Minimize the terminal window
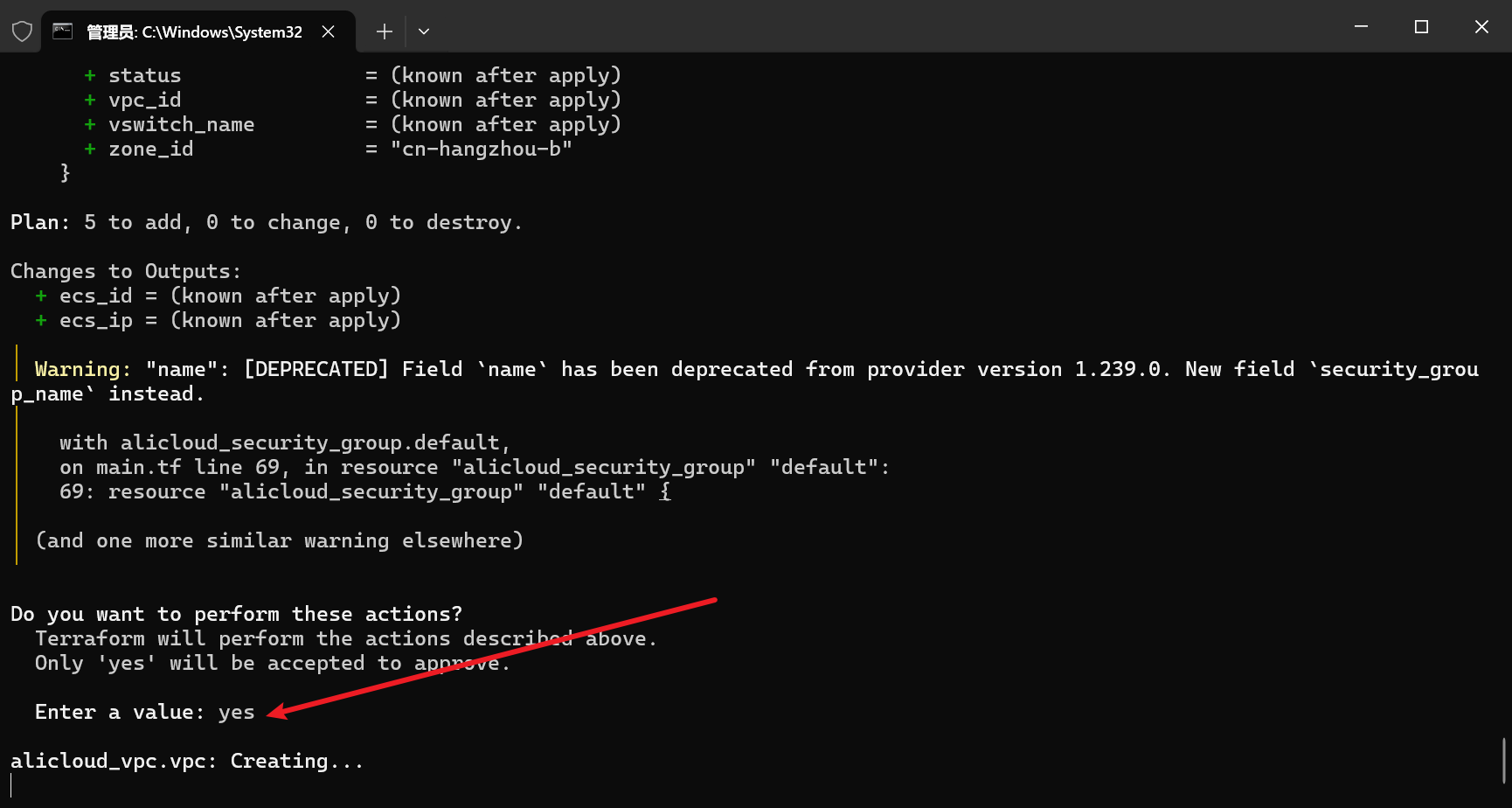1512x808 pixels. 1361,27
